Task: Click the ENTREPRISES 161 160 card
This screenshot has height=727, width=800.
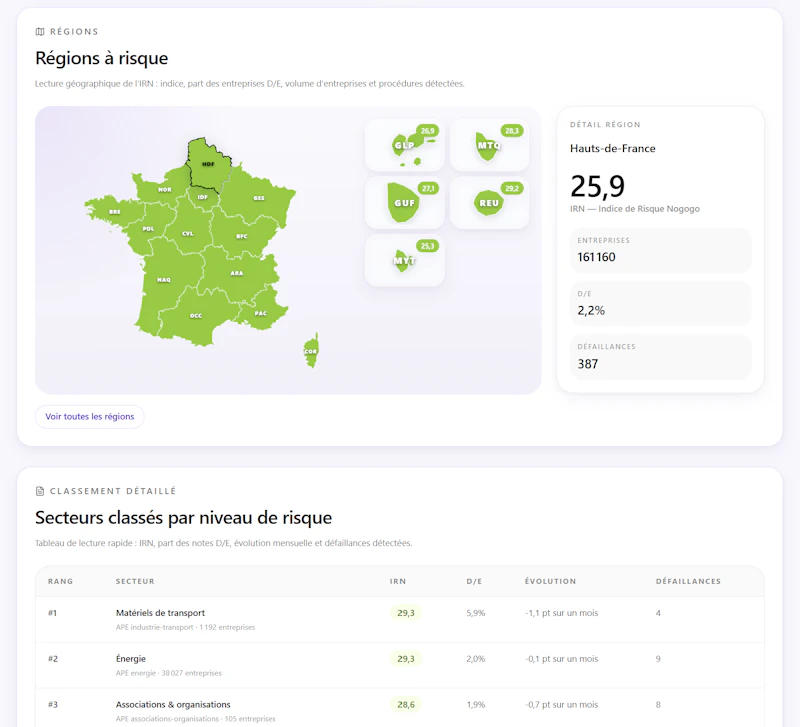Action: pyautogui.click(x=661, y=250)
